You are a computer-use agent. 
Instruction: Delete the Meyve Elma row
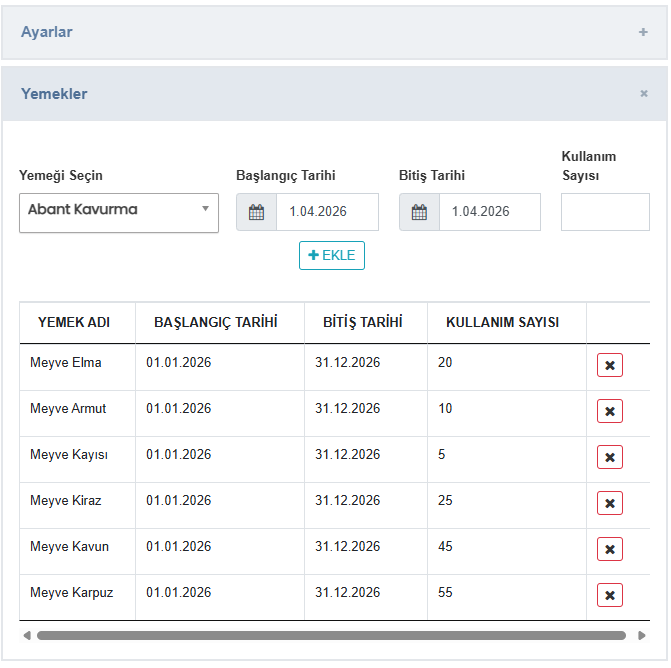tap(609, 365)
